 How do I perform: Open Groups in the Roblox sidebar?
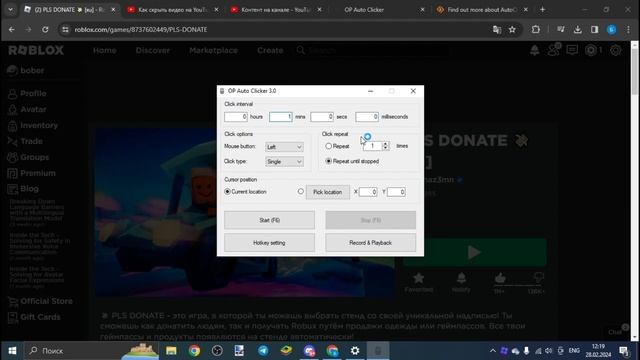[x=28, y=157]
